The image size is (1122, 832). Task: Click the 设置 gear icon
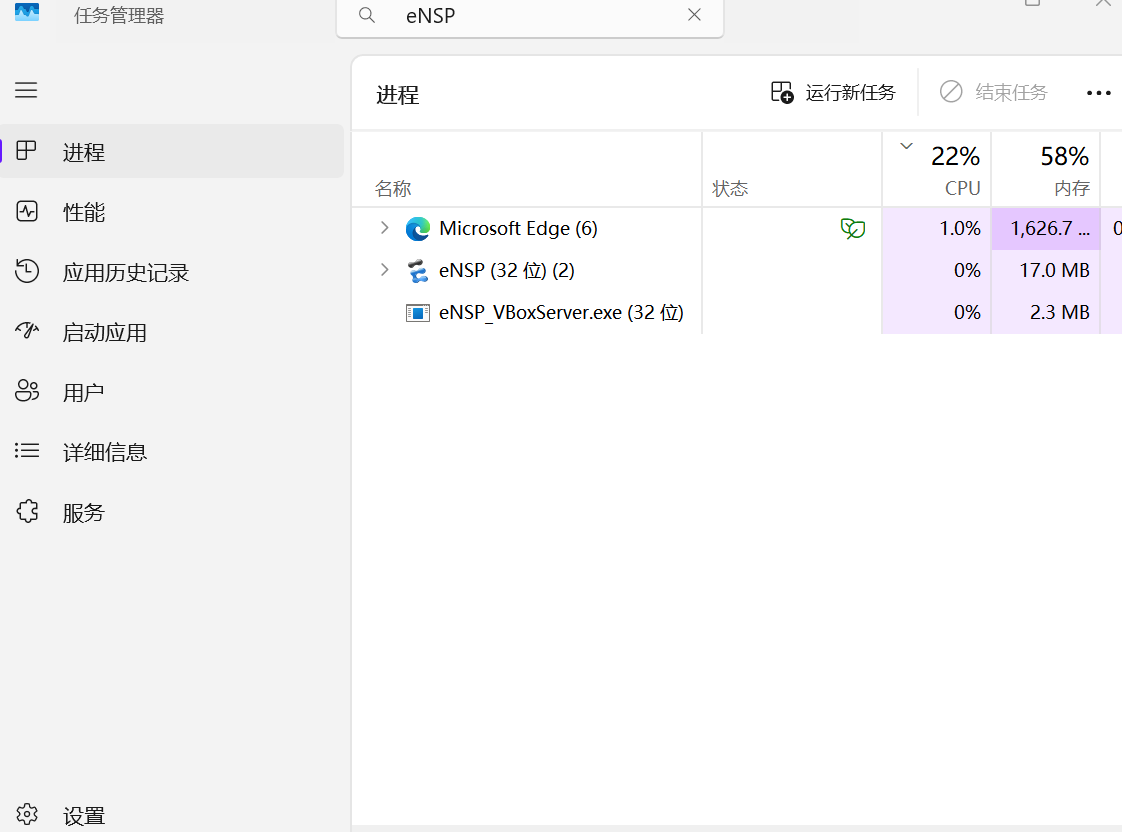tap(27, 814)
